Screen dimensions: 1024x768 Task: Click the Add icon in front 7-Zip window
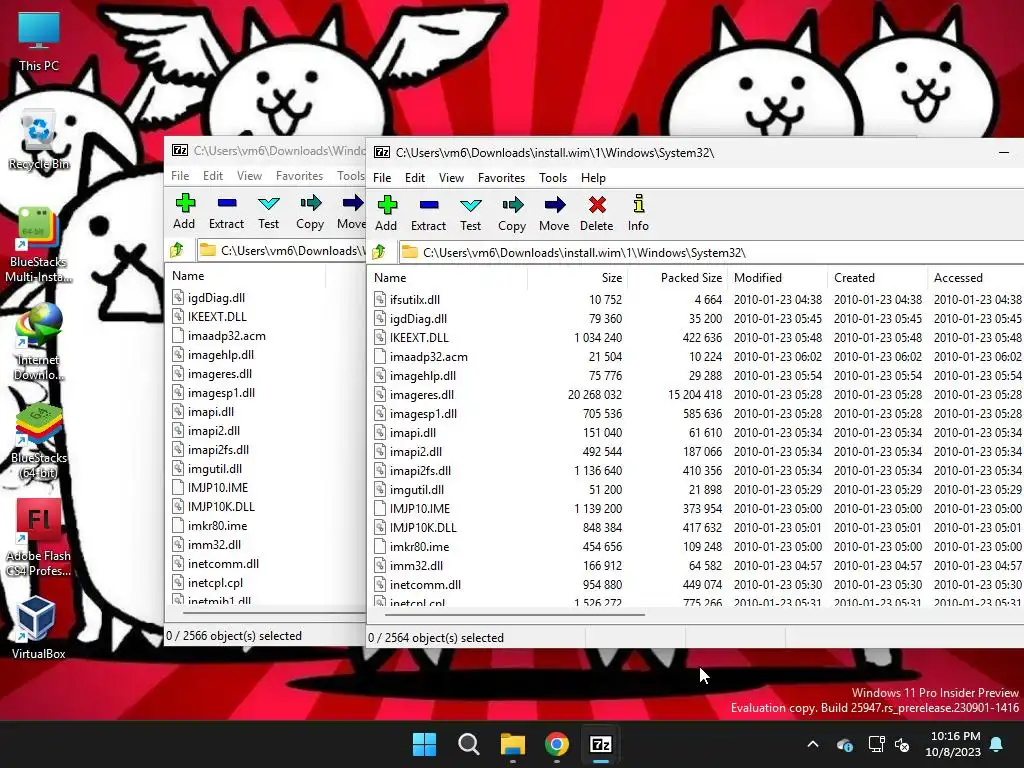click(386, 213)
